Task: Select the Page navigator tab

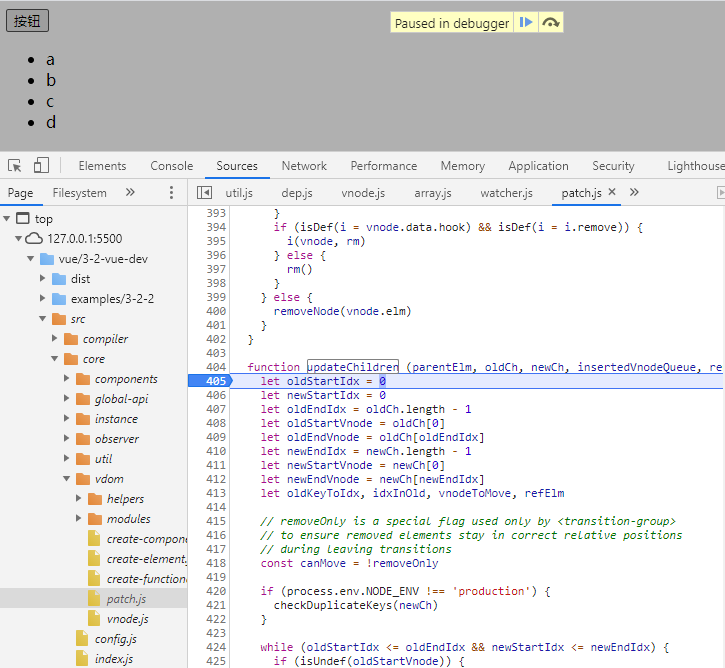Action: tap(20, 193)
